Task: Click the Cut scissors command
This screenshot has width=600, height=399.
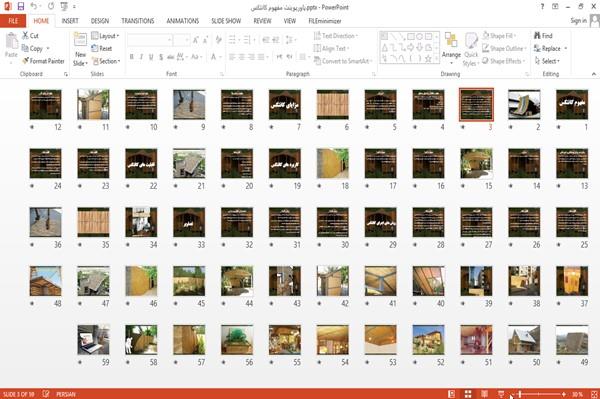Action: pos(30,36)
